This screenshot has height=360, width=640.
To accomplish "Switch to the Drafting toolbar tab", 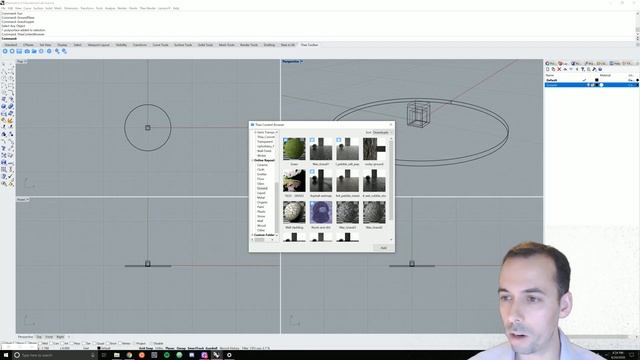I will pos(269,45).
